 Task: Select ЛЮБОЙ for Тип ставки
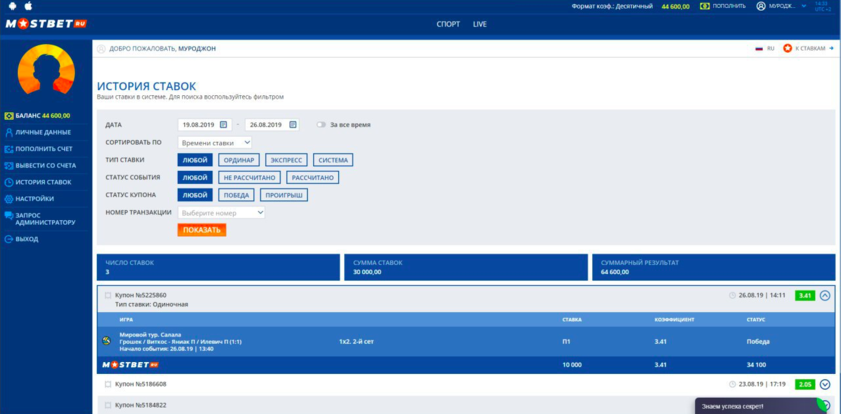[195, 160]
